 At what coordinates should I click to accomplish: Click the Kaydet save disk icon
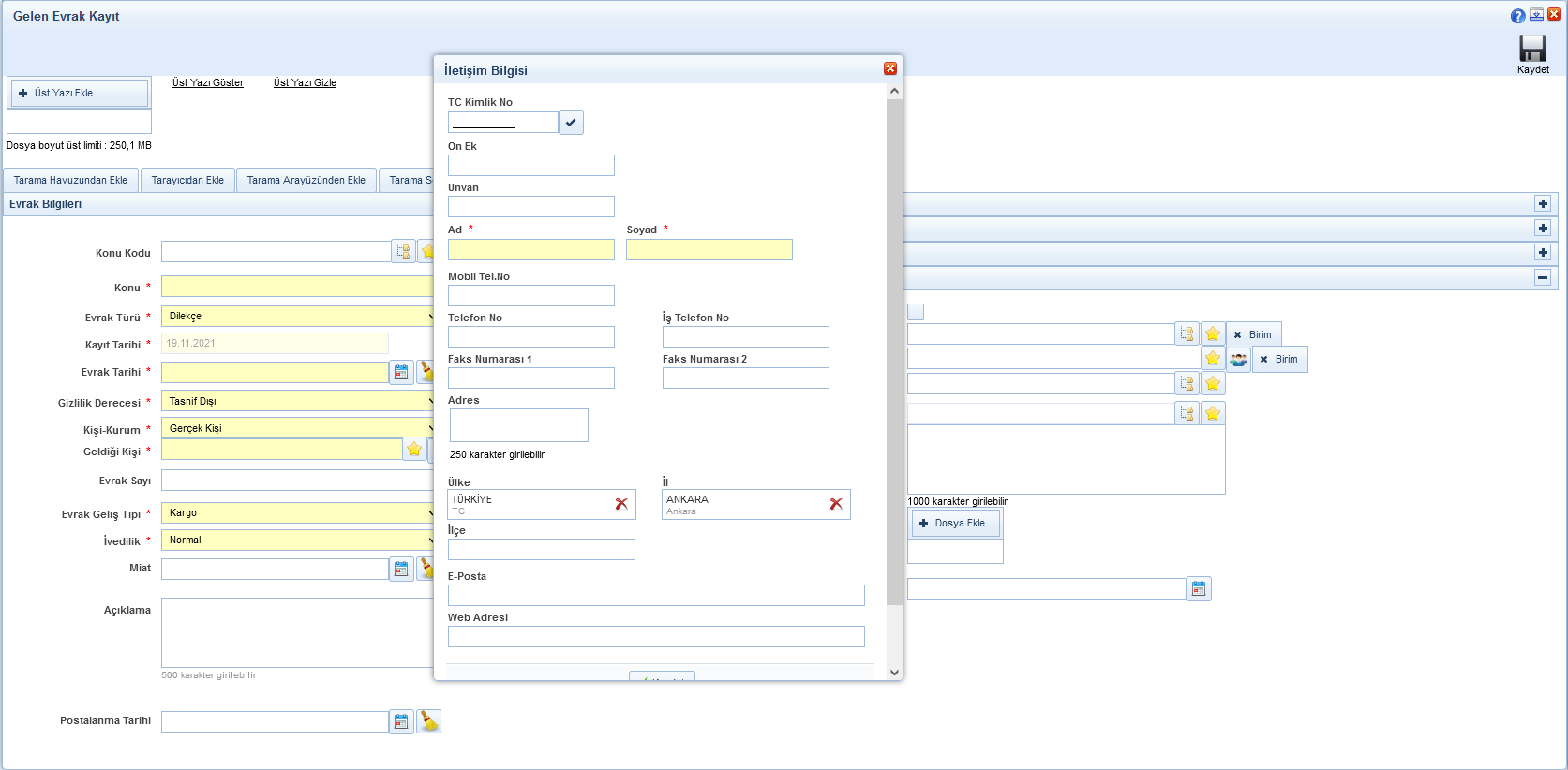1532,49
